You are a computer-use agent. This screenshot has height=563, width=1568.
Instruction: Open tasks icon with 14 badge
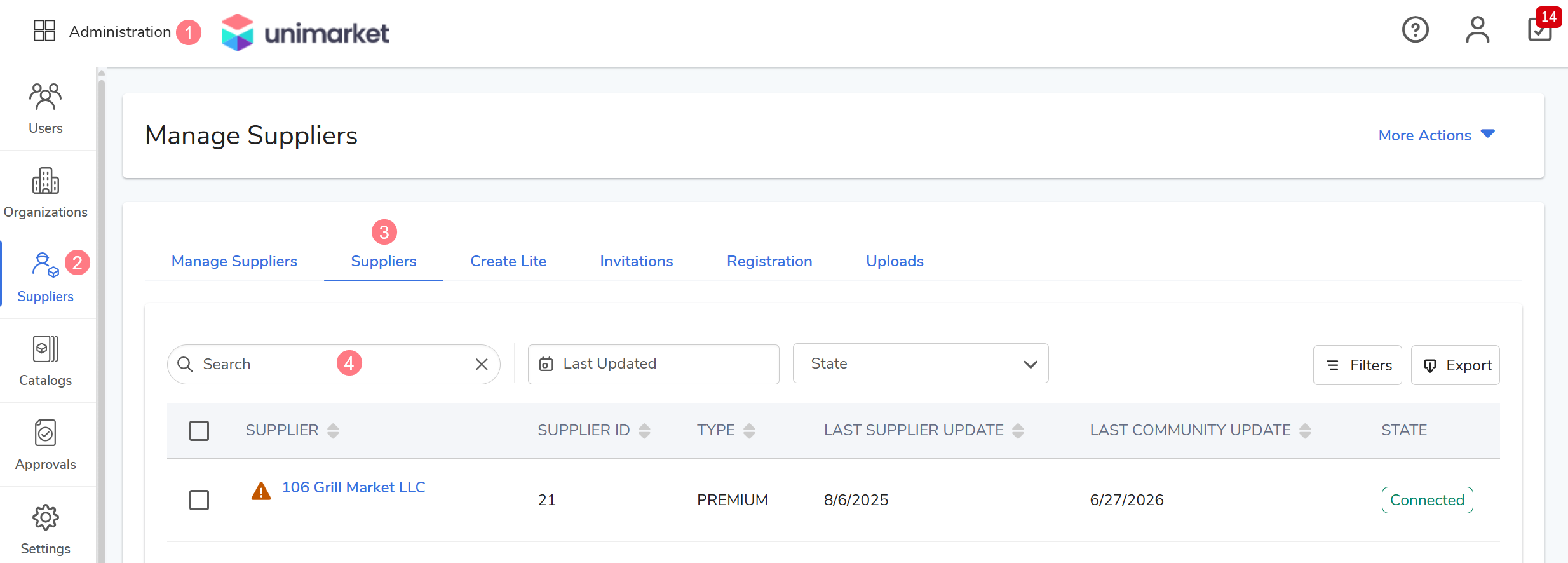point(1541,28)
